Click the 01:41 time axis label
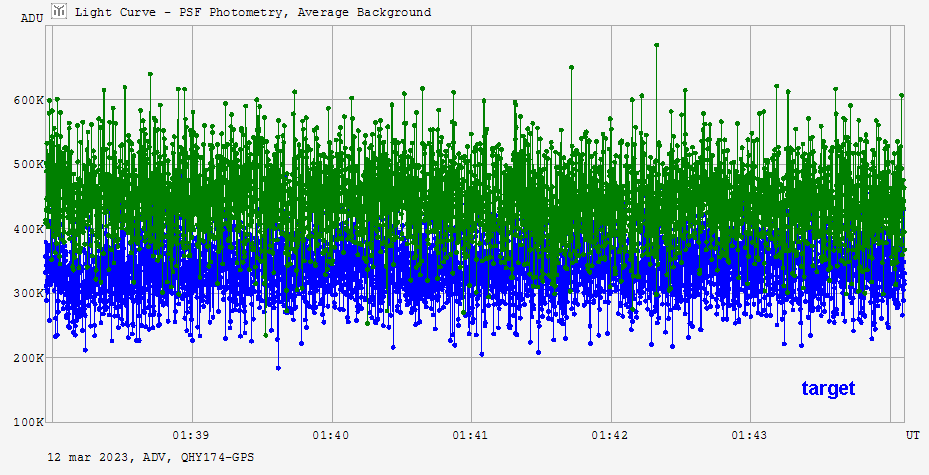The width and height of the screenshot is (929, 475). [470, 435]
